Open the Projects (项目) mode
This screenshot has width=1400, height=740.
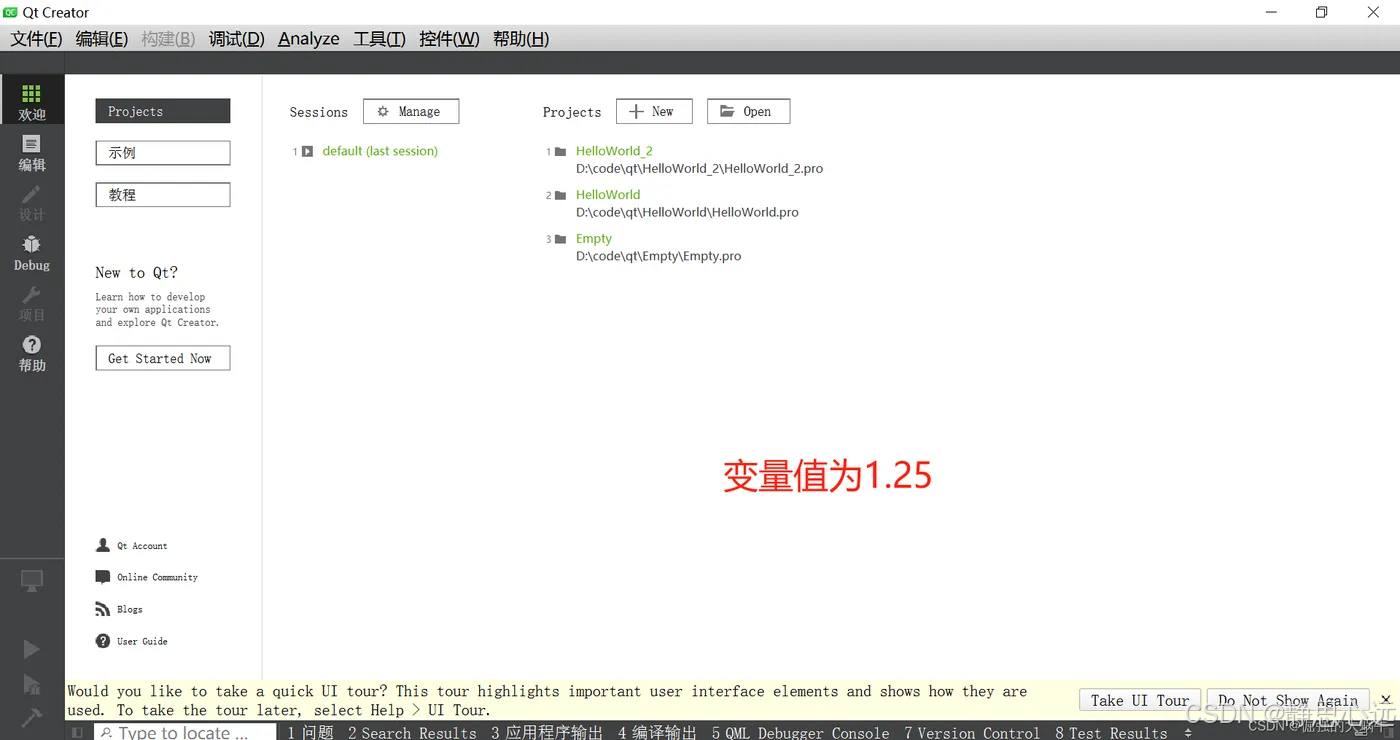click(x=32, y=302)
